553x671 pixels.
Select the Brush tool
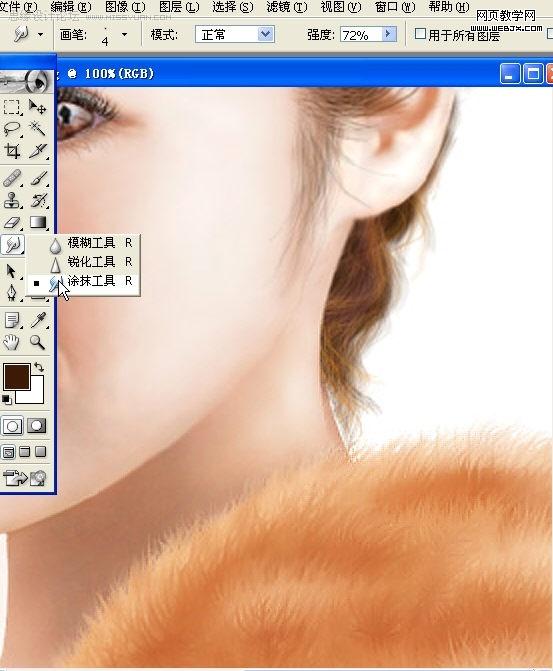(x=38, y=178)
